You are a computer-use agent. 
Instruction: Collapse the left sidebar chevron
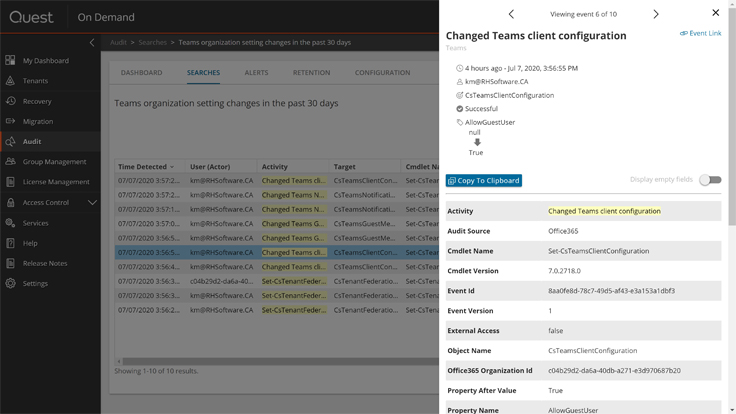point(92,43)
